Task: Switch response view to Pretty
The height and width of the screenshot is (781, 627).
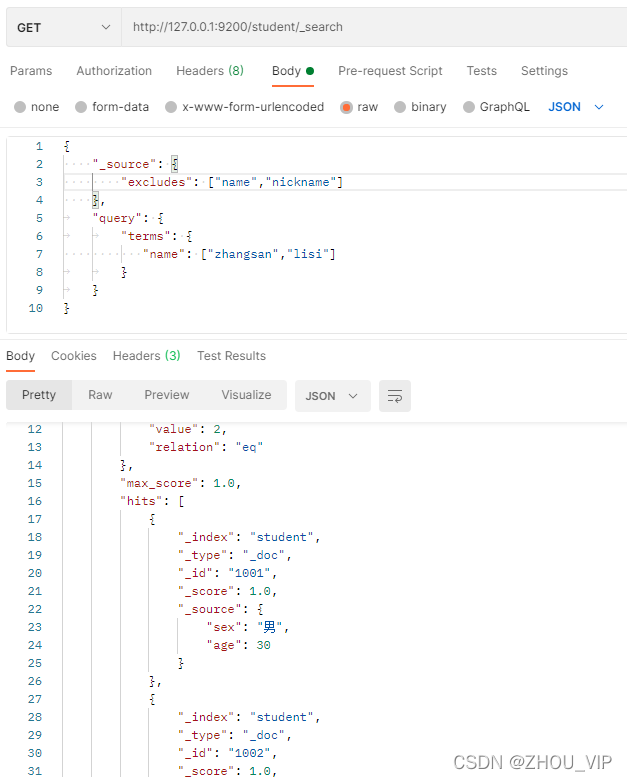Action: [39, 395]
